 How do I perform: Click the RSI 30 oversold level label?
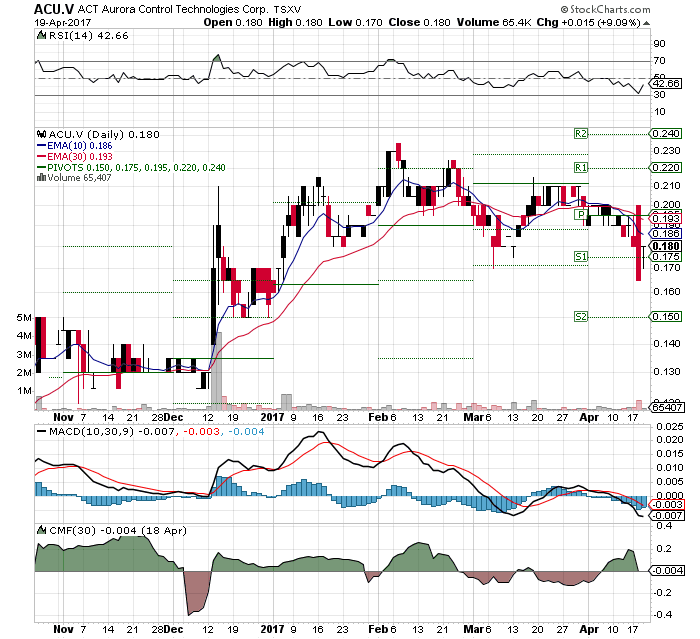tap(659, 94)
